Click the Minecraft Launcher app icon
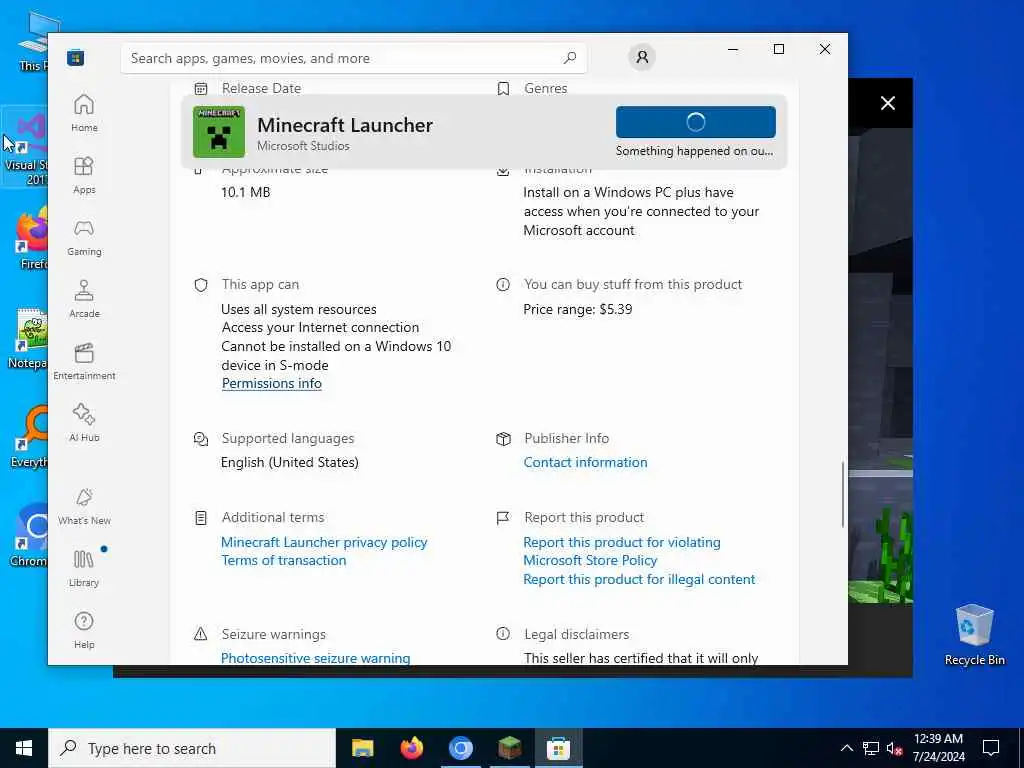The image size is (1024, 768). pyautogui.click(x=219, y=132)
